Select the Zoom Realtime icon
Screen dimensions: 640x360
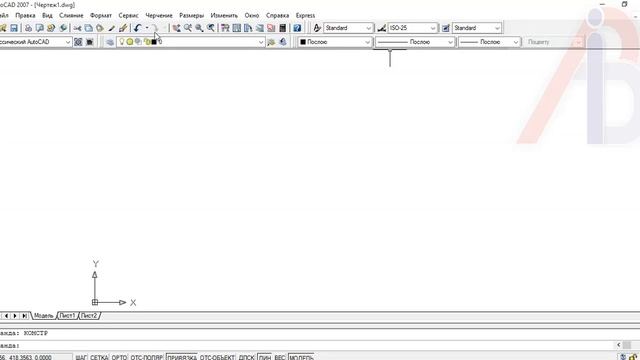(188, 28)
